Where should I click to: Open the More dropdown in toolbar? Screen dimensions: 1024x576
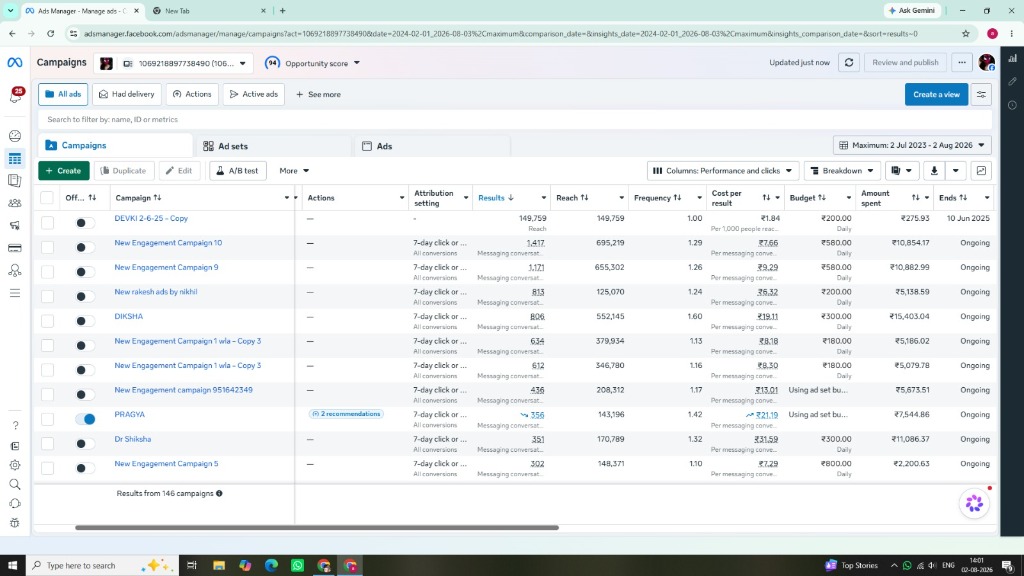point(294,171)
